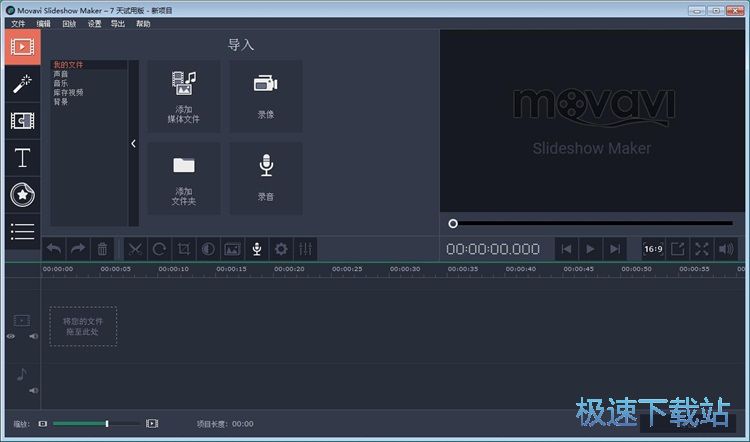Split clip with the scissors icon
Image resolution: width=750 pixels, height=442 pixels.
[135, 249]
